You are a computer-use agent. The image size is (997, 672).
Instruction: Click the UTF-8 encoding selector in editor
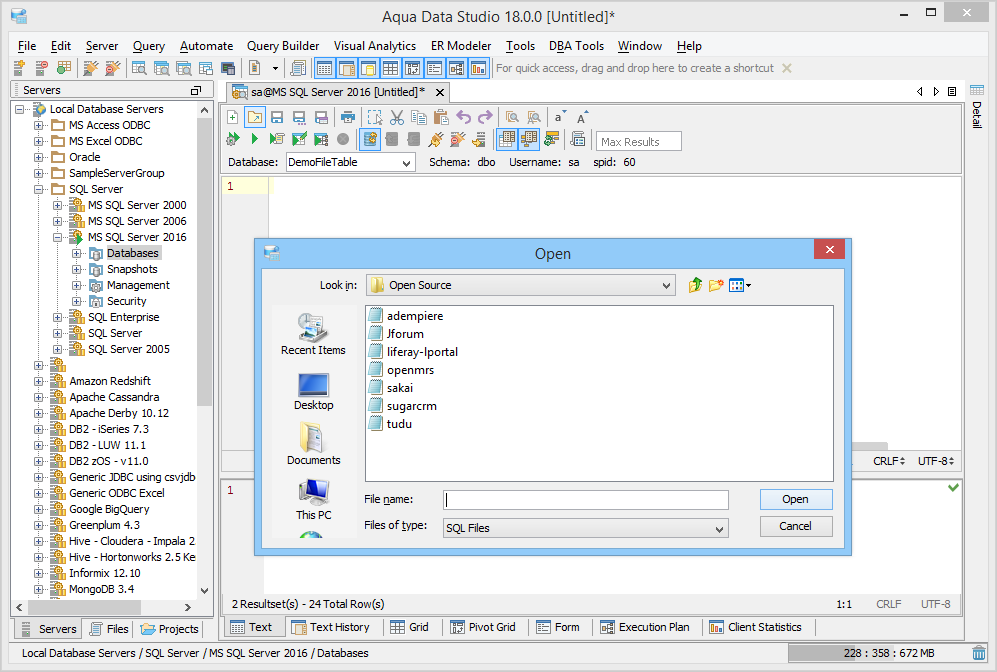[x=936, y=461]
